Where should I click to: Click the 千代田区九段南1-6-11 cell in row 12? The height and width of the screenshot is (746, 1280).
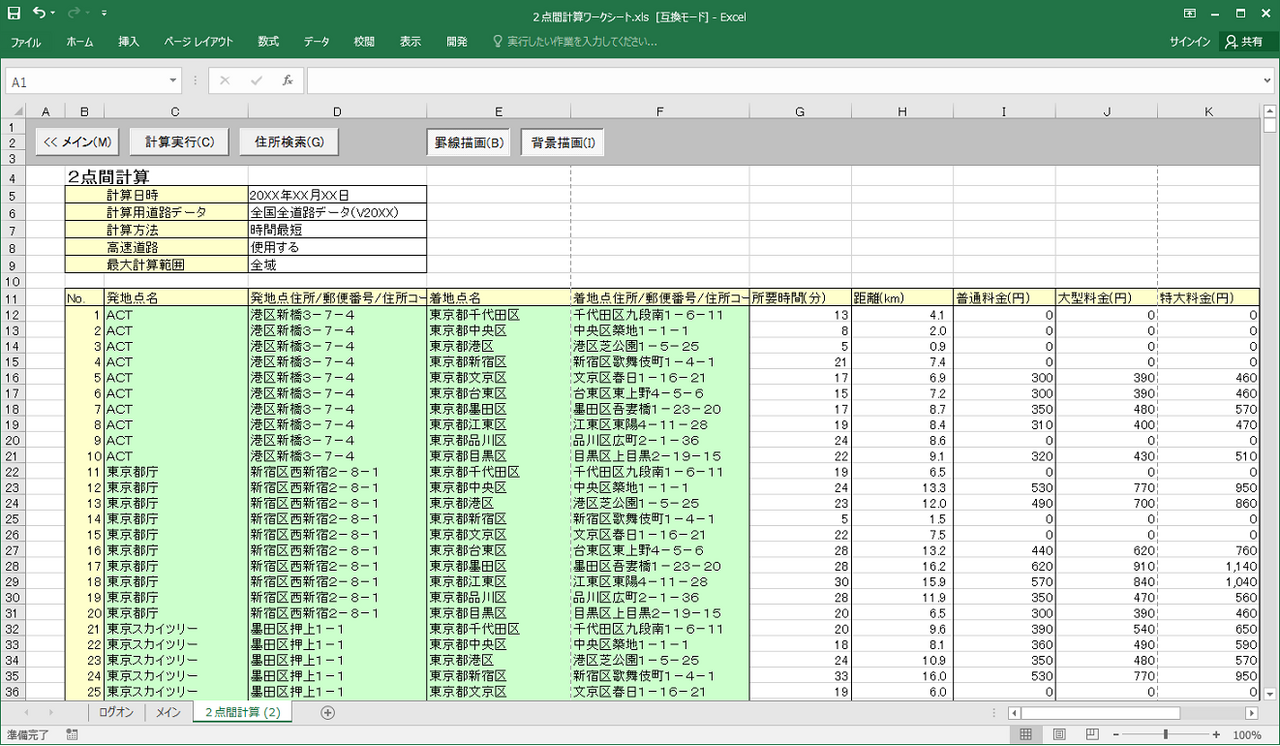[x=660, y=314]
